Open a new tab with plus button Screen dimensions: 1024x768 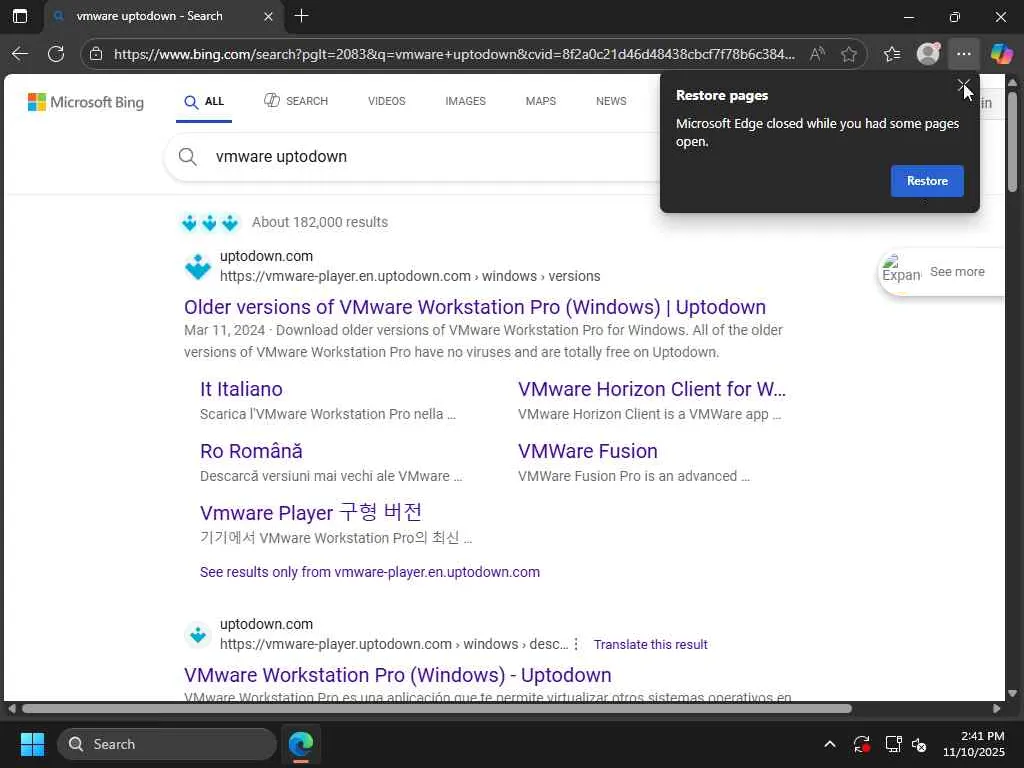(x=301, y=16)
